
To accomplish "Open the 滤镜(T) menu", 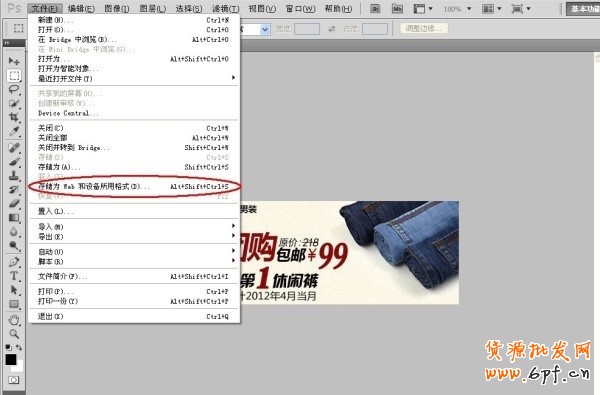I will coord(225,8).
